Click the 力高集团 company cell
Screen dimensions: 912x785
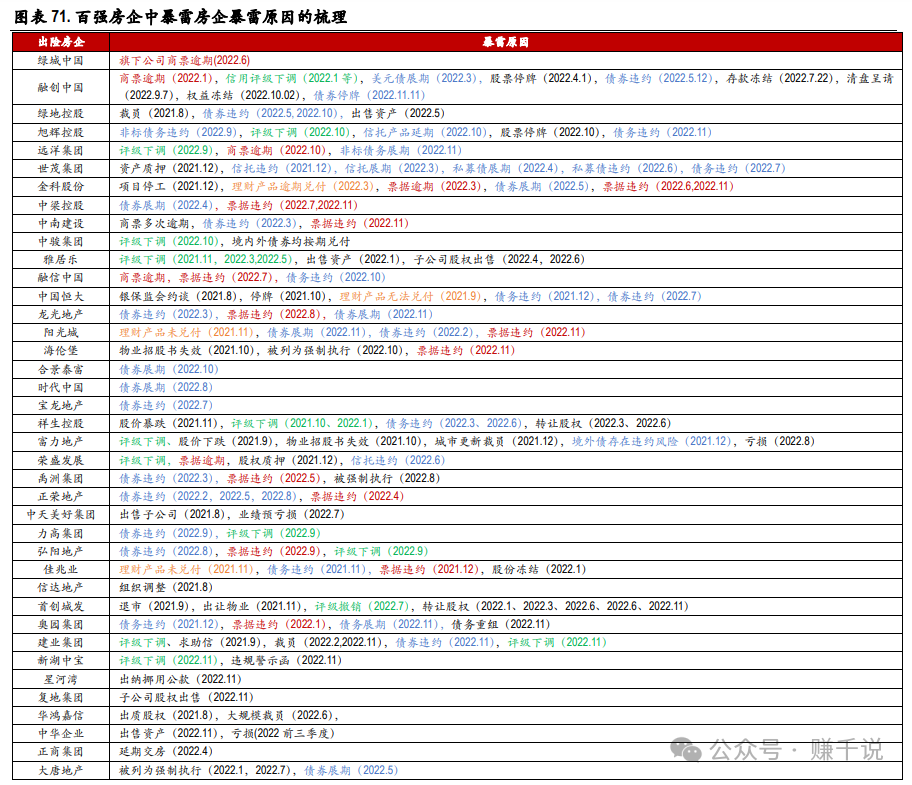click(x=61, y=533)
